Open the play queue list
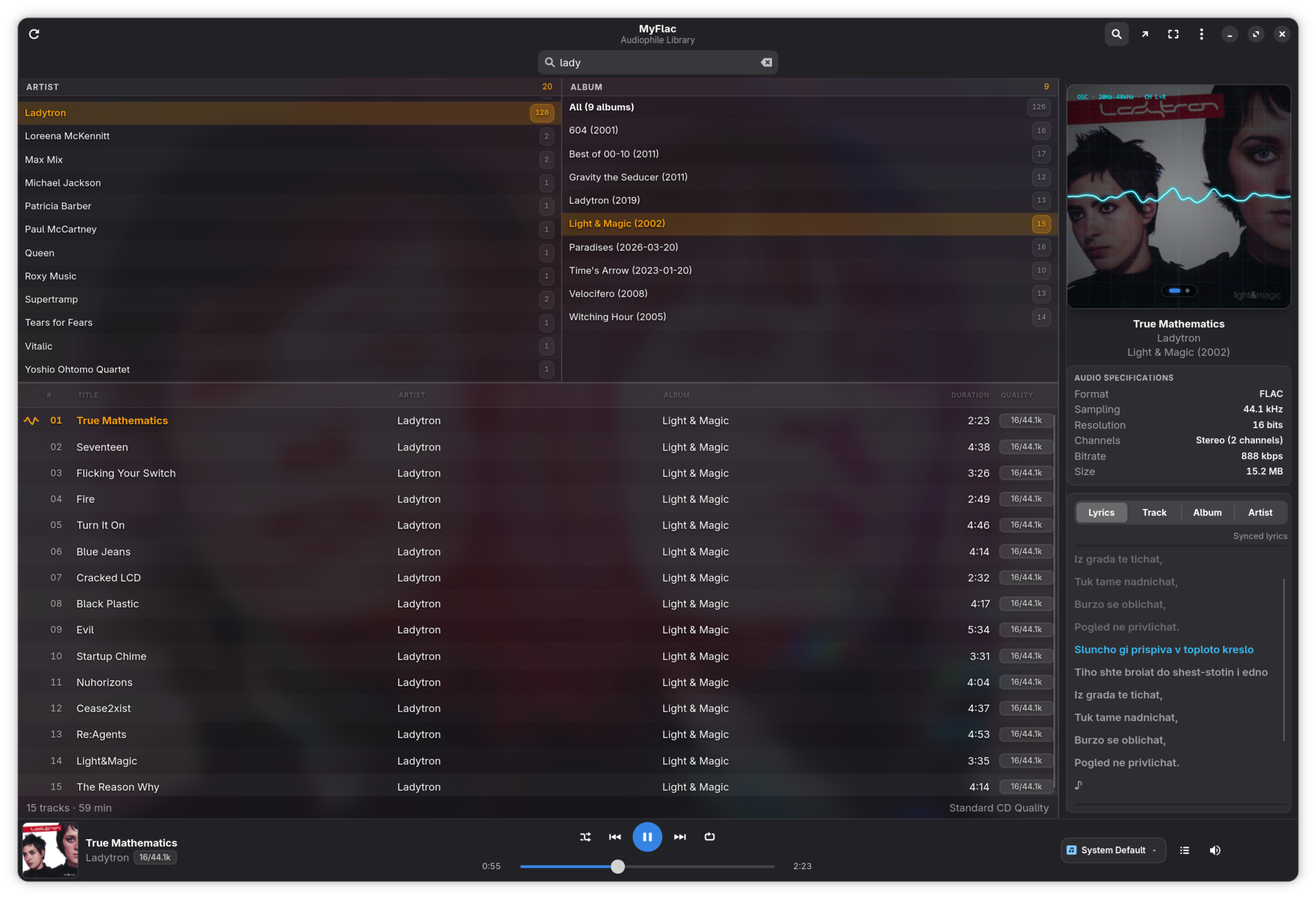 point(1184,850)
